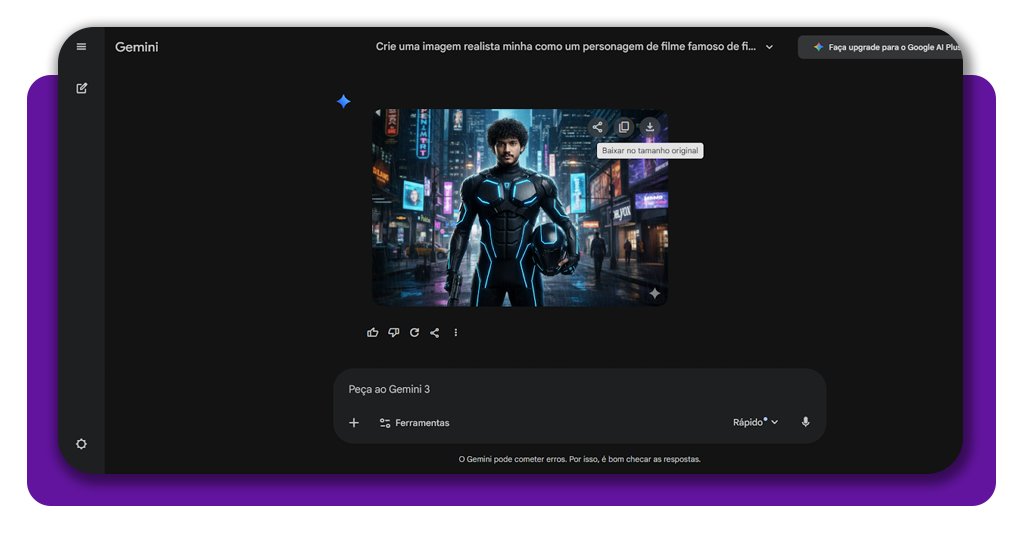
Task: Open the hamburger main menu
Action: tap(81, 47)
